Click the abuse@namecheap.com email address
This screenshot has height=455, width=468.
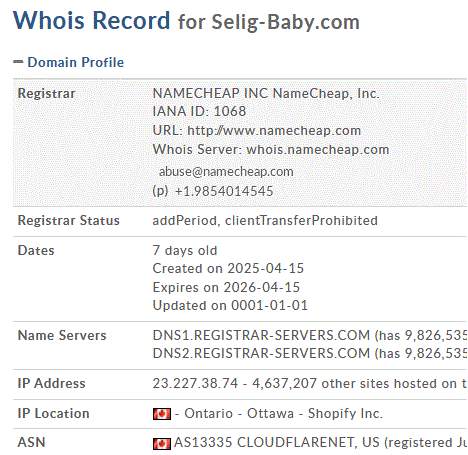226,172
